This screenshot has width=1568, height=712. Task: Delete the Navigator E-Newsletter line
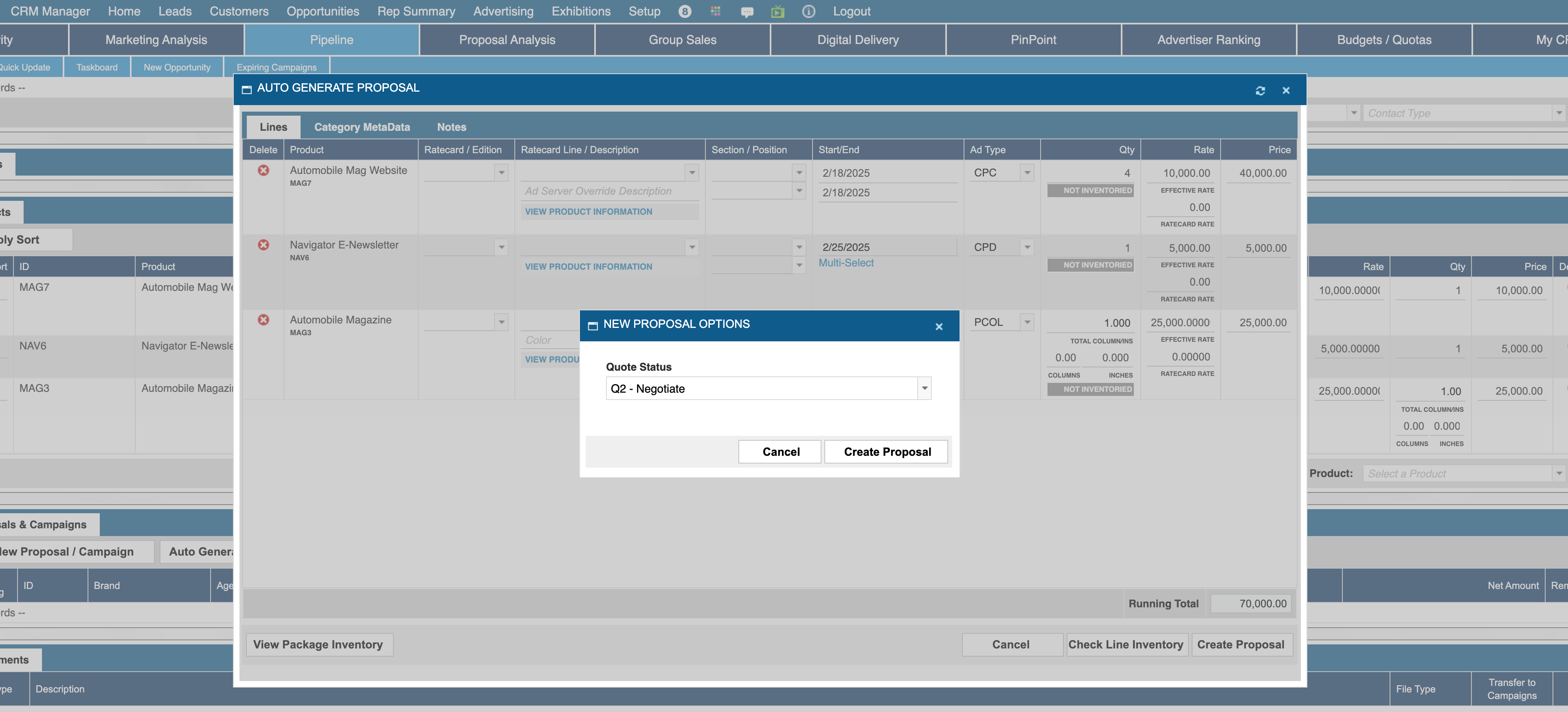click(263, 245)
